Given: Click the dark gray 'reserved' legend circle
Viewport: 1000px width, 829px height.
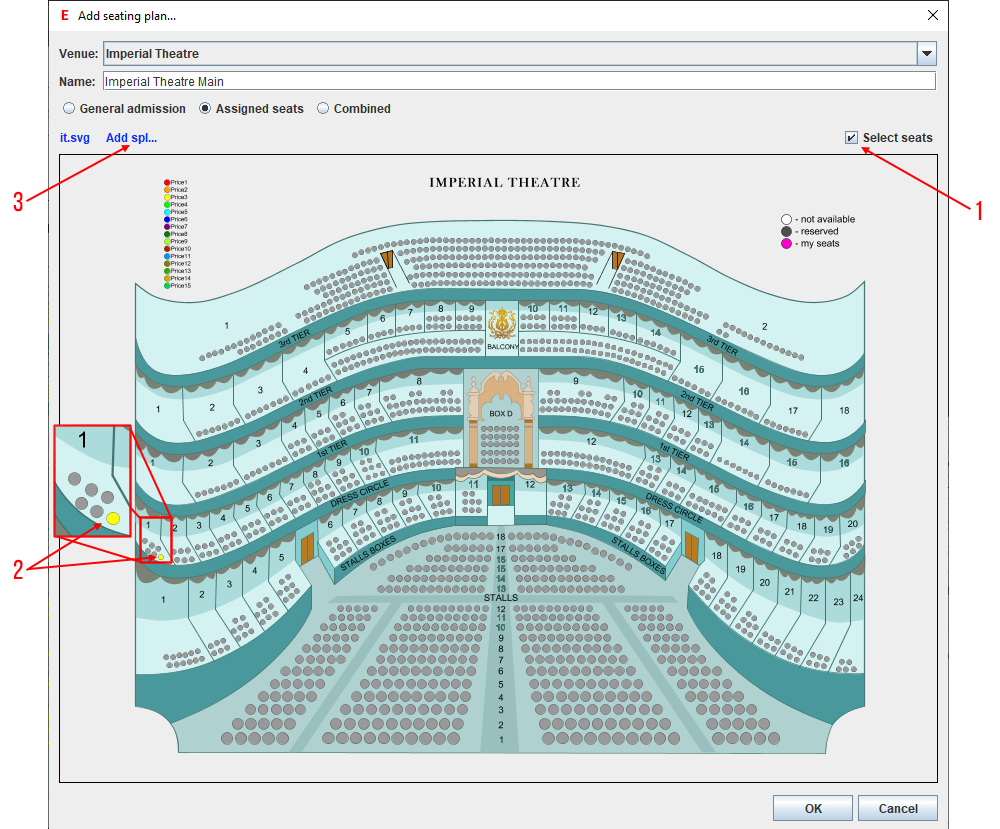Looking at the screenshot, I should 786,231.
